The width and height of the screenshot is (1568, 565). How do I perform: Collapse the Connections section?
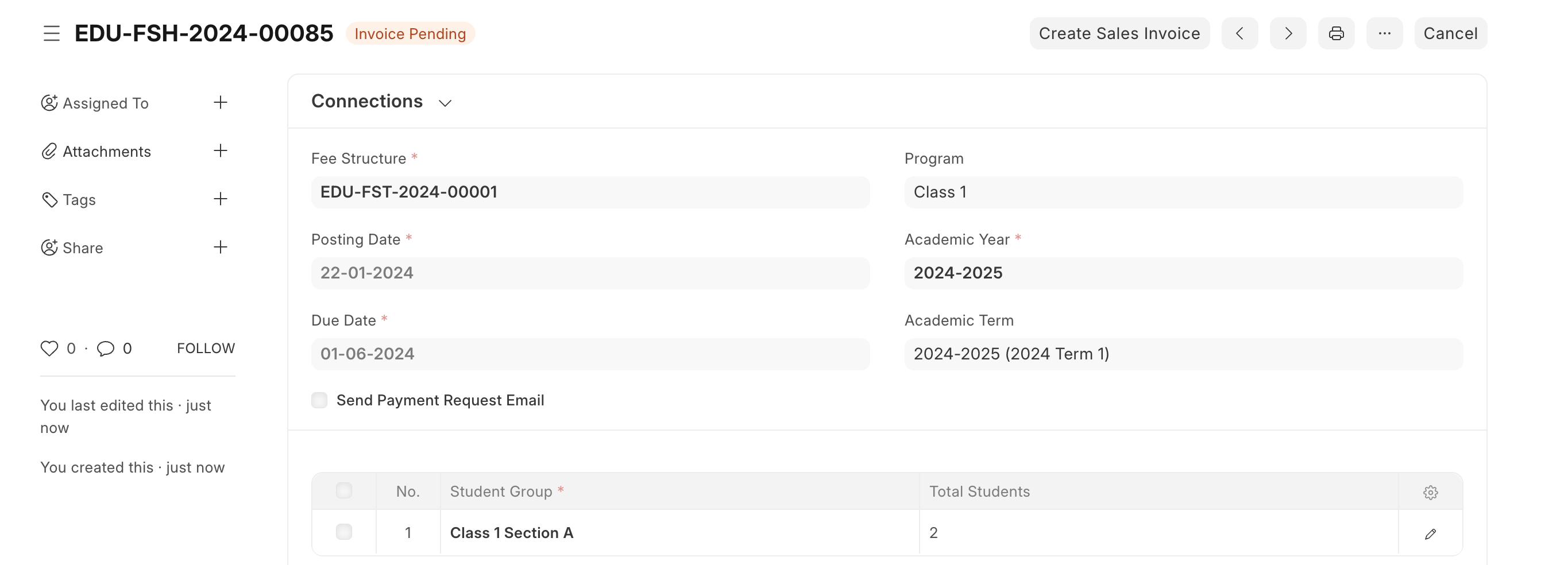click(x=445, y=103)
